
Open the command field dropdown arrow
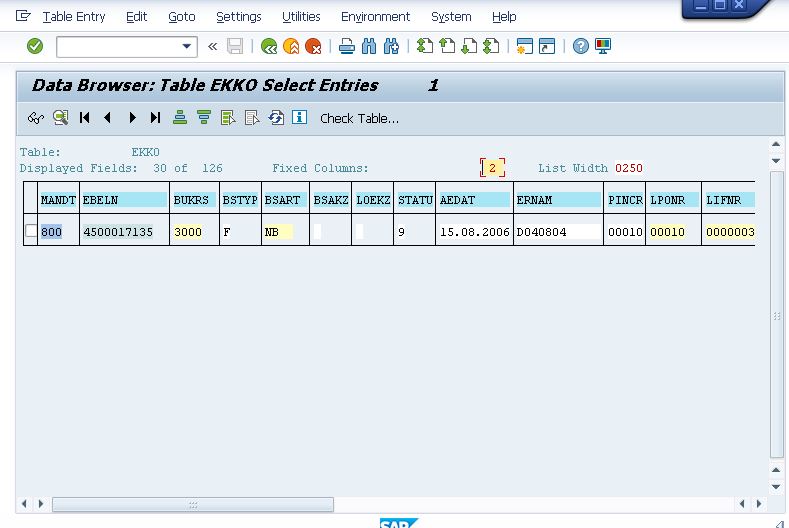click(x=187, y=46)
